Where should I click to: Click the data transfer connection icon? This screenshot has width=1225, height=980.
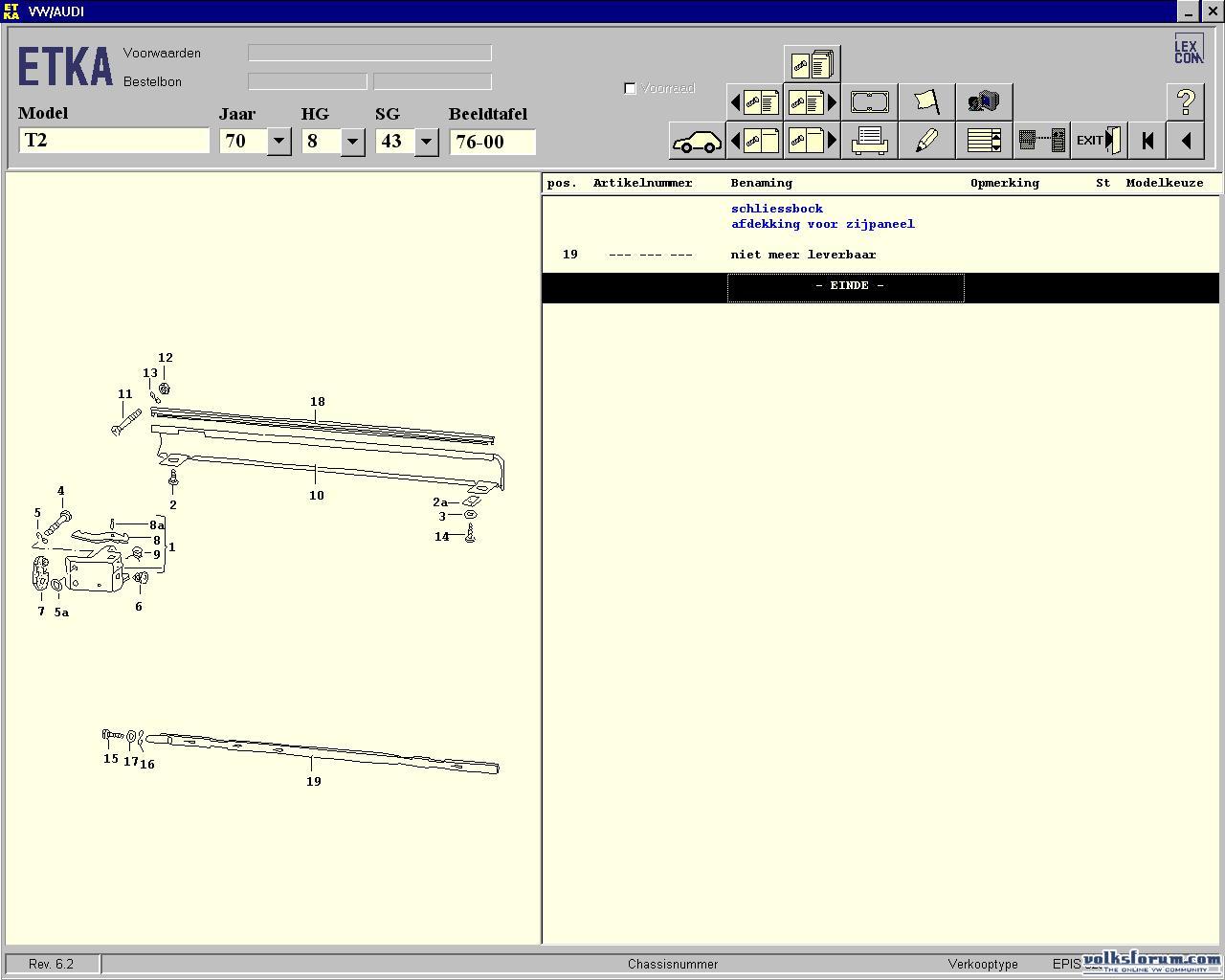click(x=1041, y=141)
